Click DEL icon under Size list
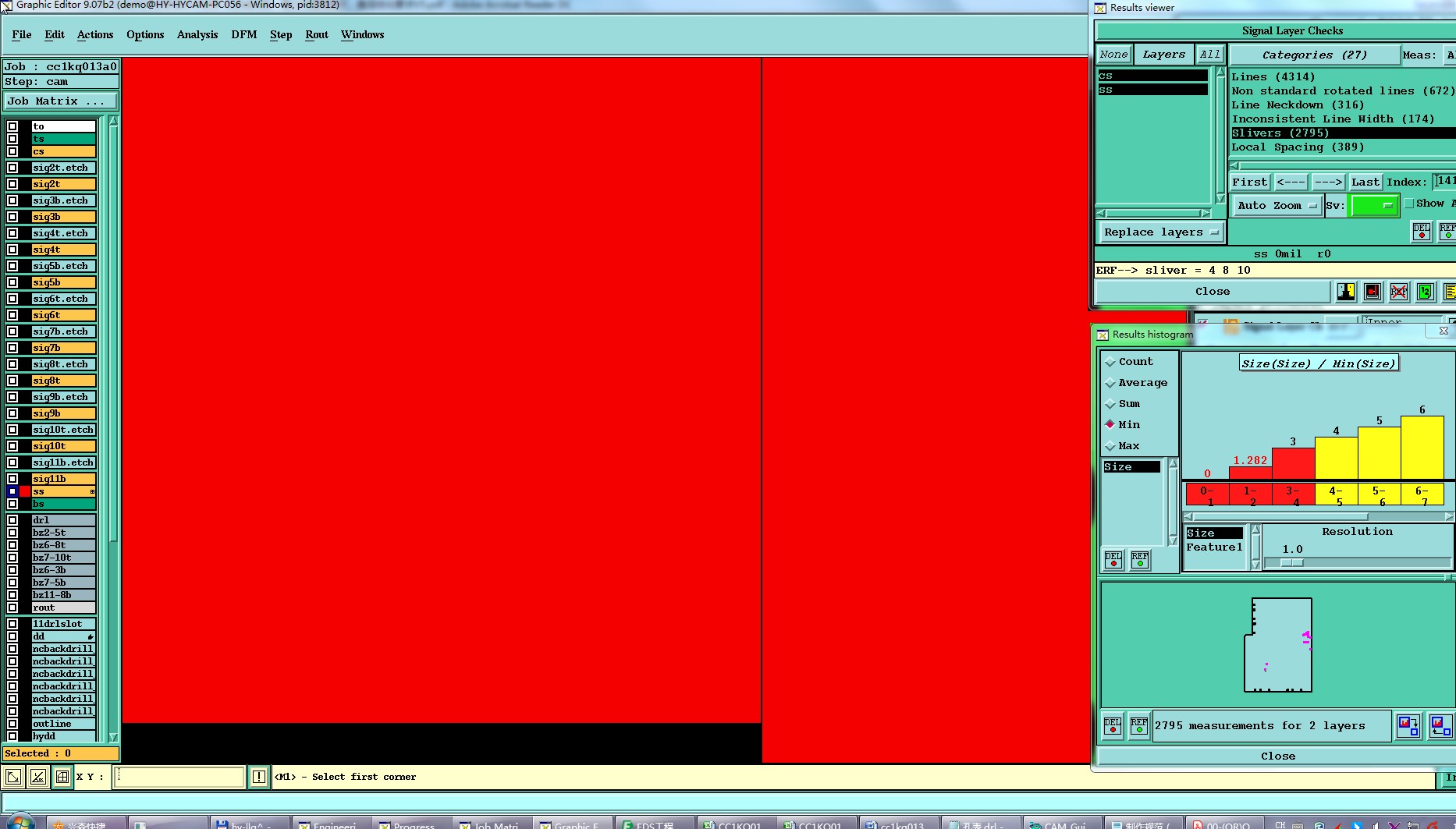The image size is (1456, 829). pyautogui.click(x=1113, y=559)
